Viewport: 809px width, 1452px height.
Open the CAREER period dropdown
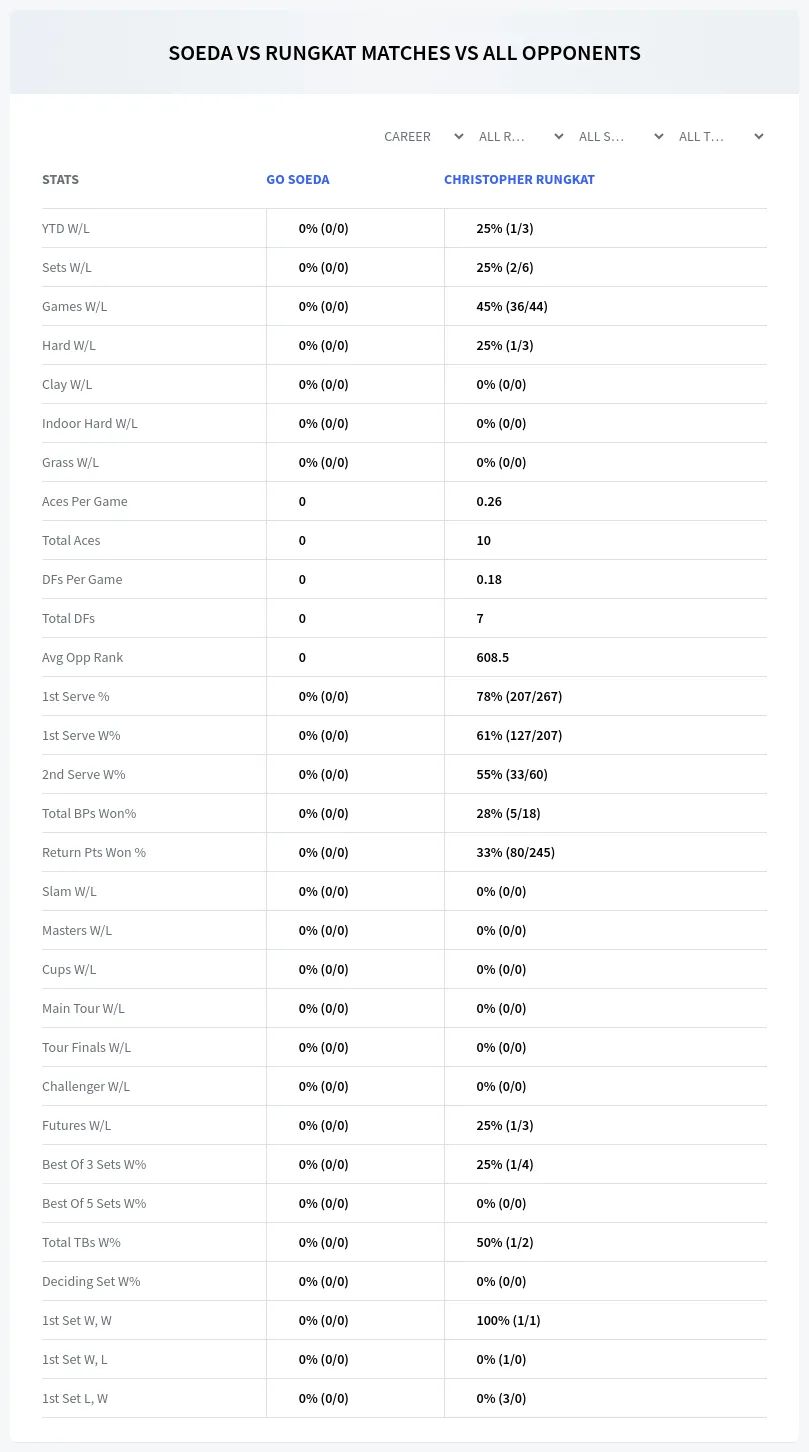[x=422, y=136]
